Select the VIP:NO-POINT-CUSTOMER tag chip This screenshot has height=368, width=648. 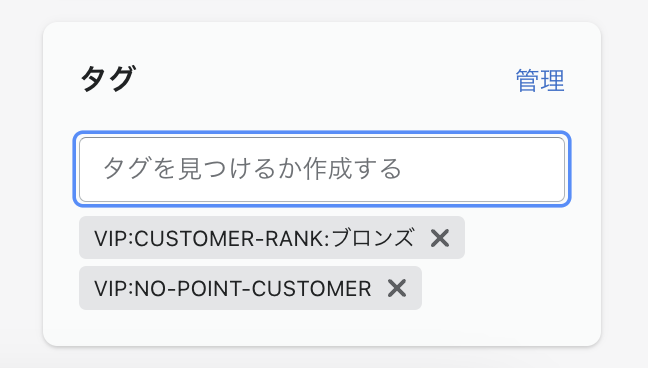pos(250,288)
